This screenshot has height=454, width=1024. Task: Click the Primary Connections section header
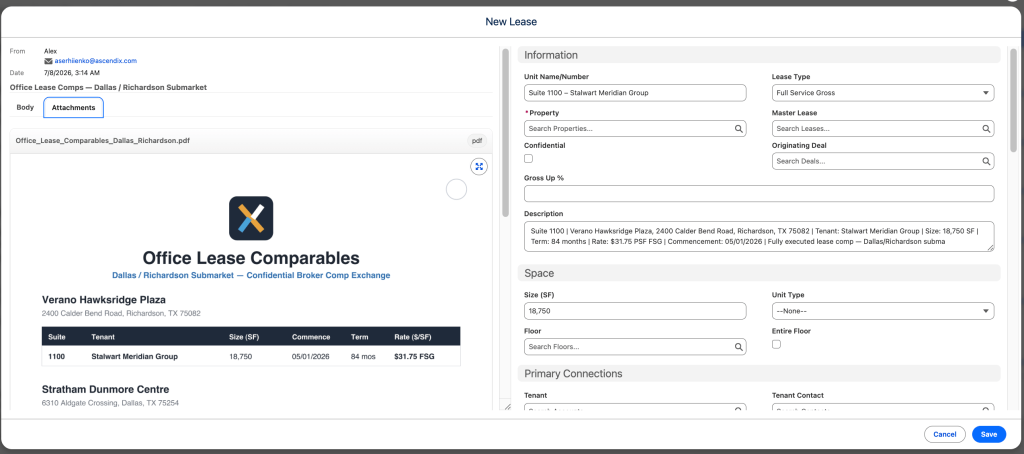(759, 374)
